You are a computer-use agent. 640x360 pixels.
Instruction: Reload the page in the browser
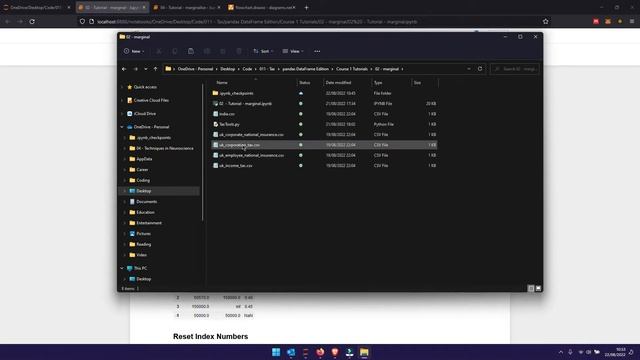(x=32, y=22)
